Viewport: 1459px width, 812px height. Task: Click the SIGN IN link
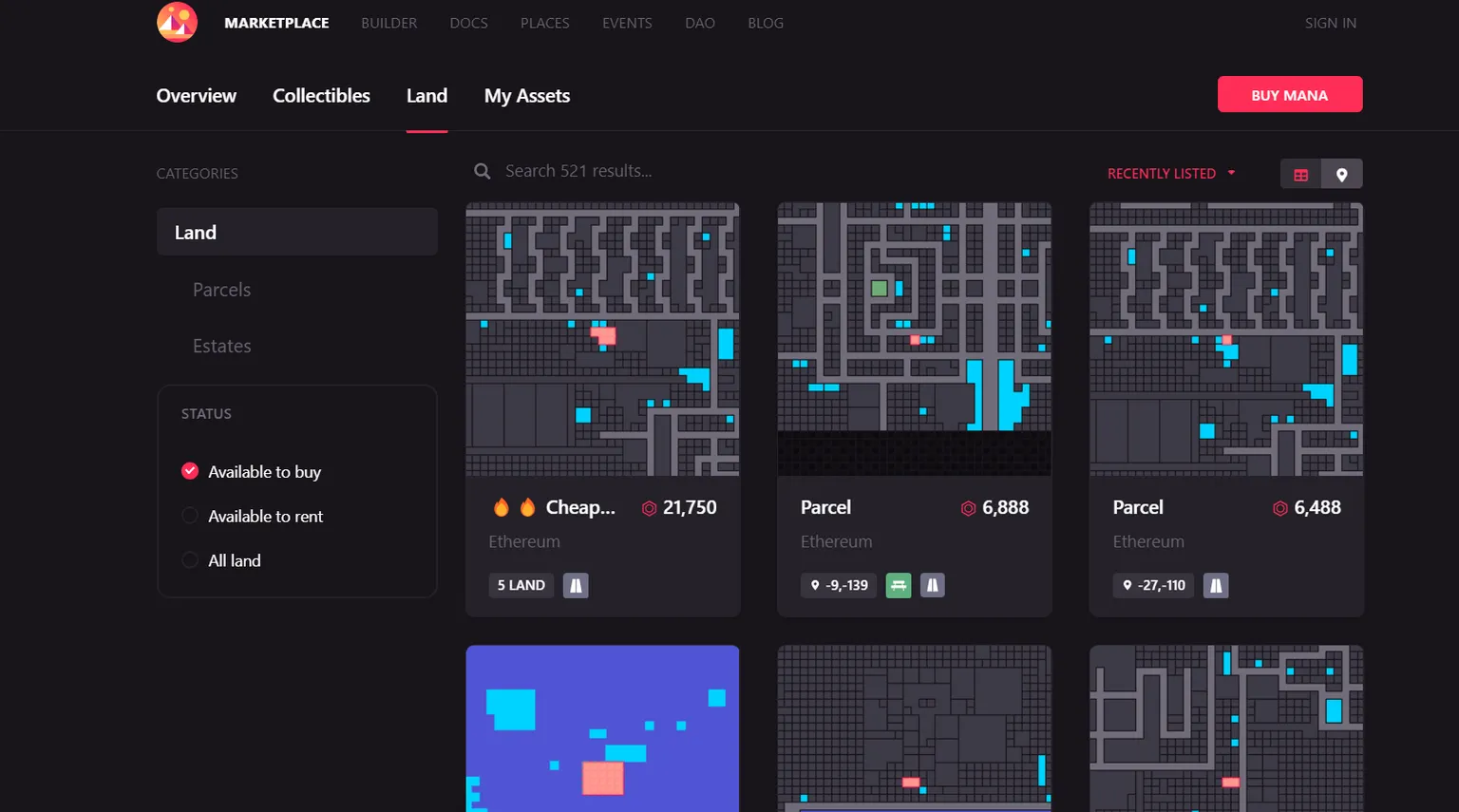[1330, 23]
